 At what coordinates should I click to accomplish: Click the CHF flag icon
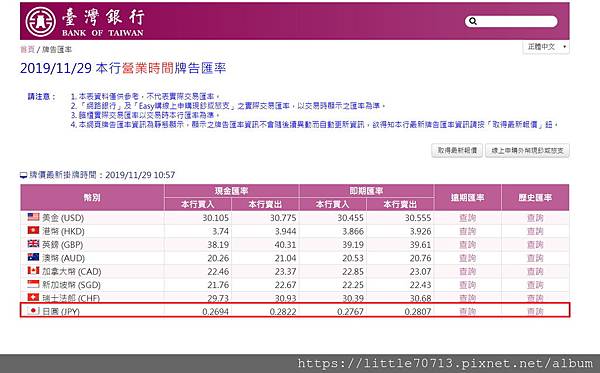[x=33, y=297]
